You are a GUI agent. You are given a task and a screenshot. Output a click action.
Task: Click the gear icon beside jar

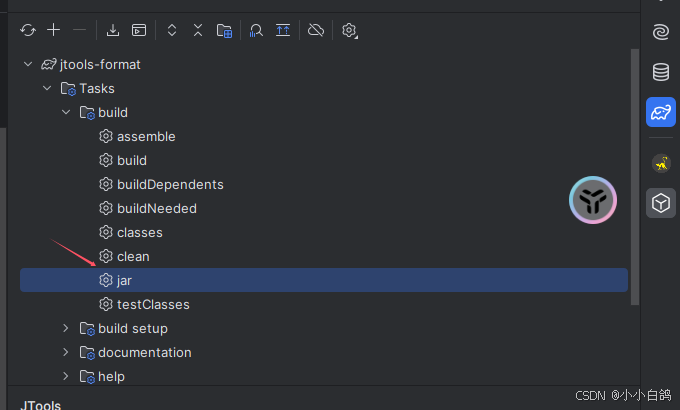pyautogui.click(x=106, y=280)
